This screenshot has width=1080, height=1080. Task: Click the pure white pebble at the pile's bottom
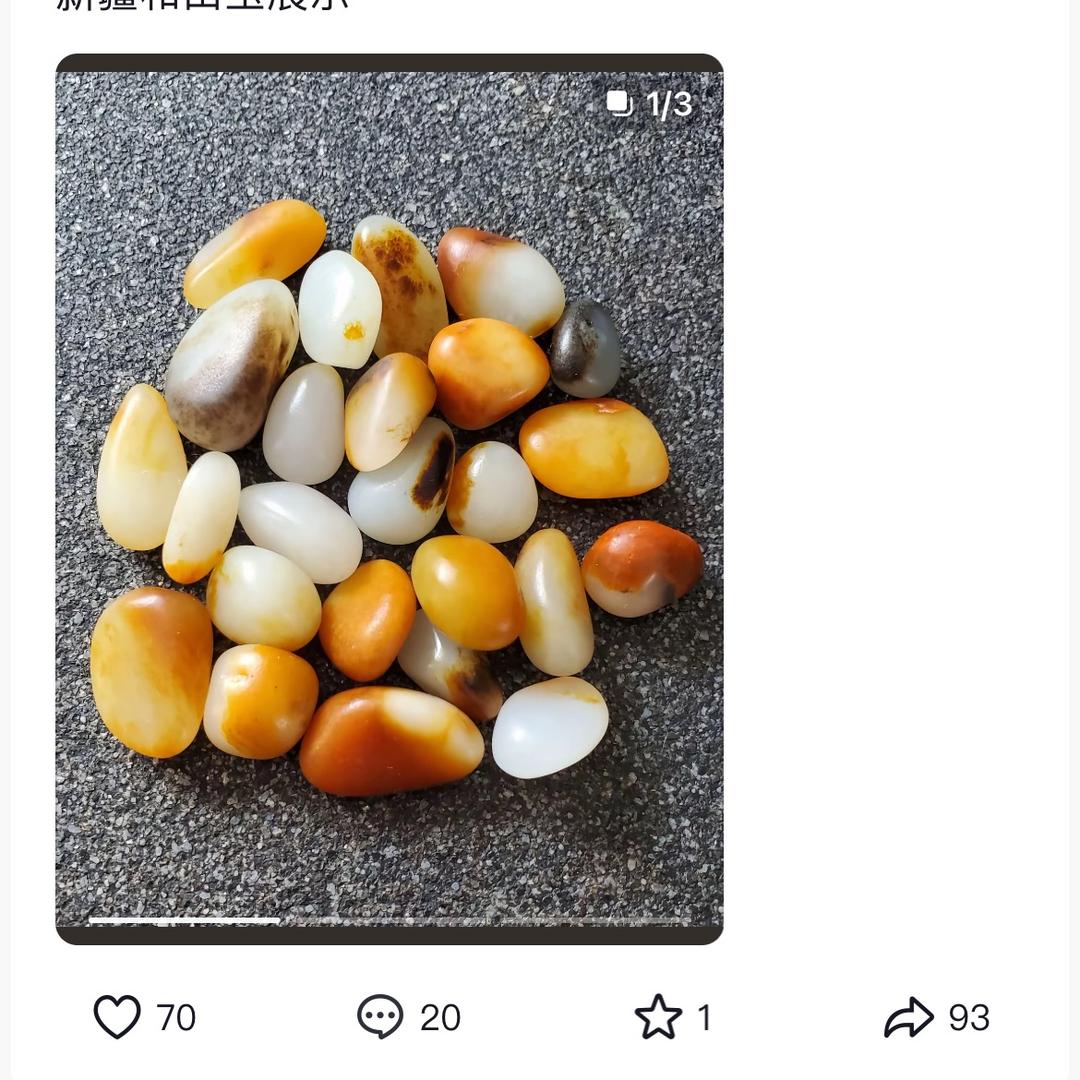click(549, 727)
